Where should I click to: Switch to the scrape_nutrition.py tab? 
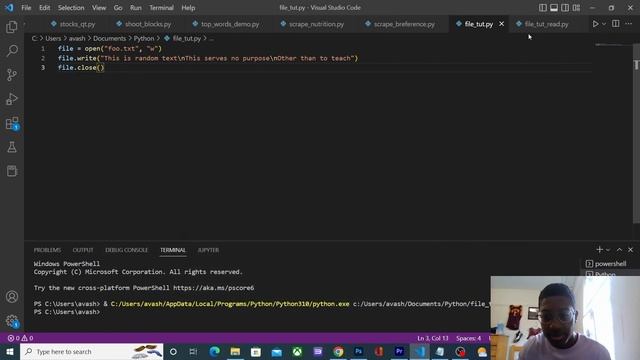tap(312, 24)
